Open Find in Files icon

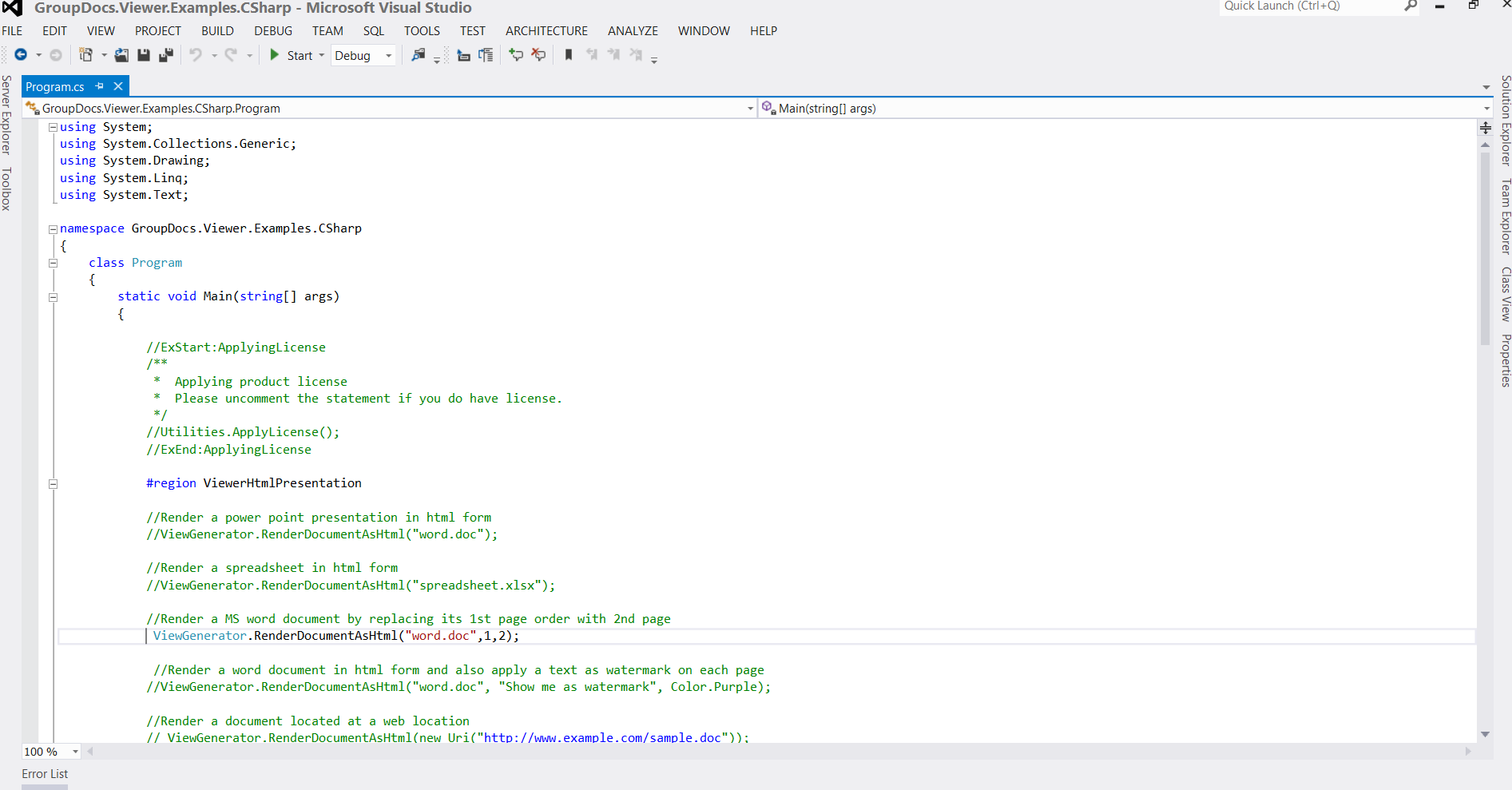[x=418, y=55]
